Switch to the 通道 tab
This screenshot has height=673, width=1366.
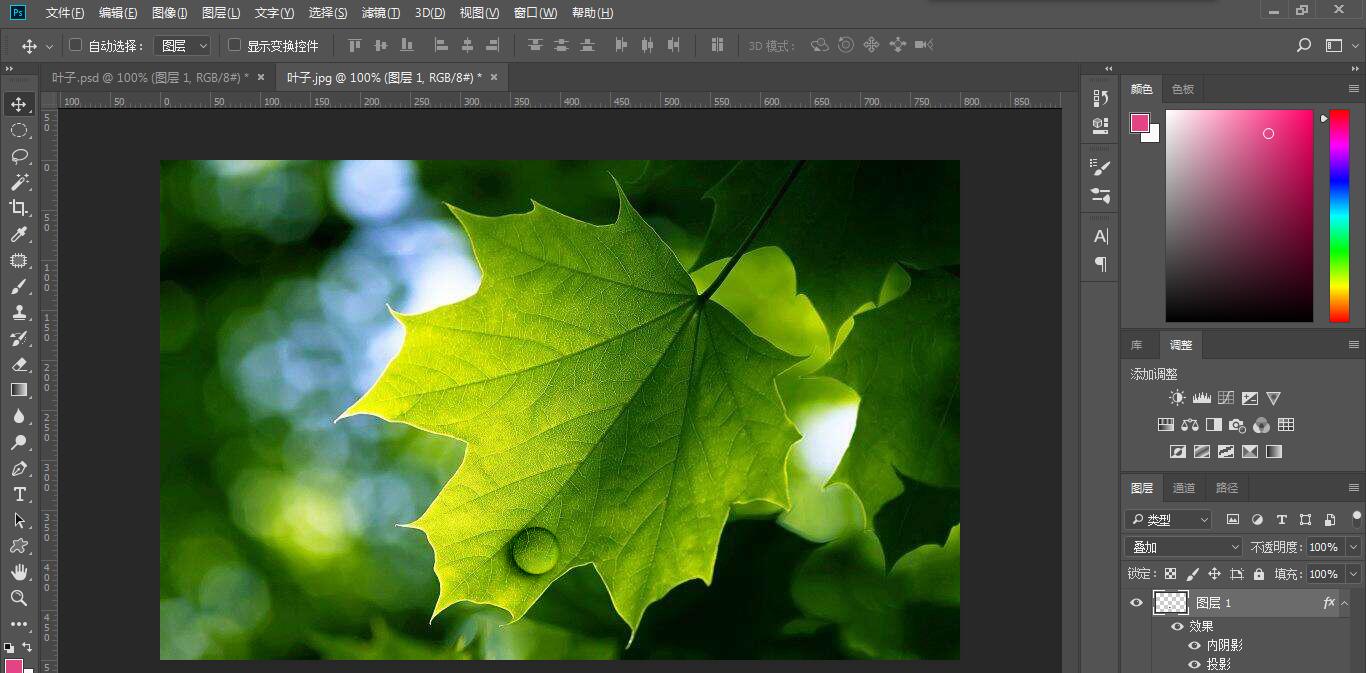point(1184,488)
